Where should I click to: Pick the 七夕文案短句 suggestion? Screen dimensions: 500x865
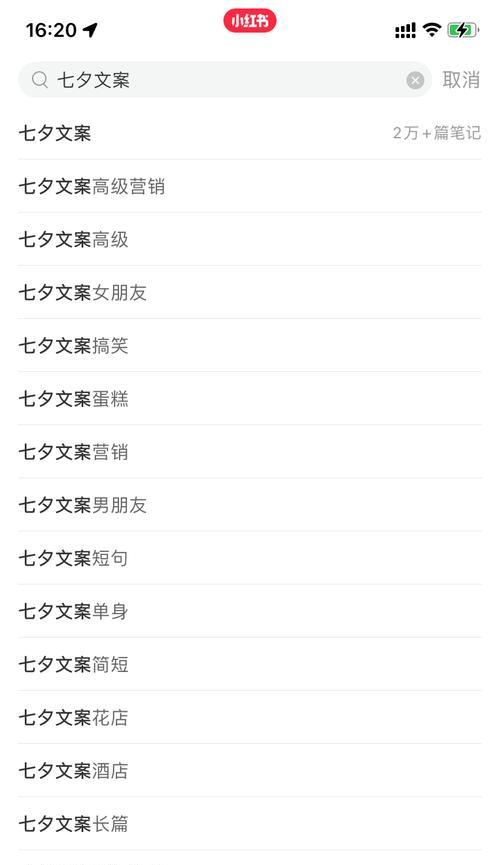point(250,558)
